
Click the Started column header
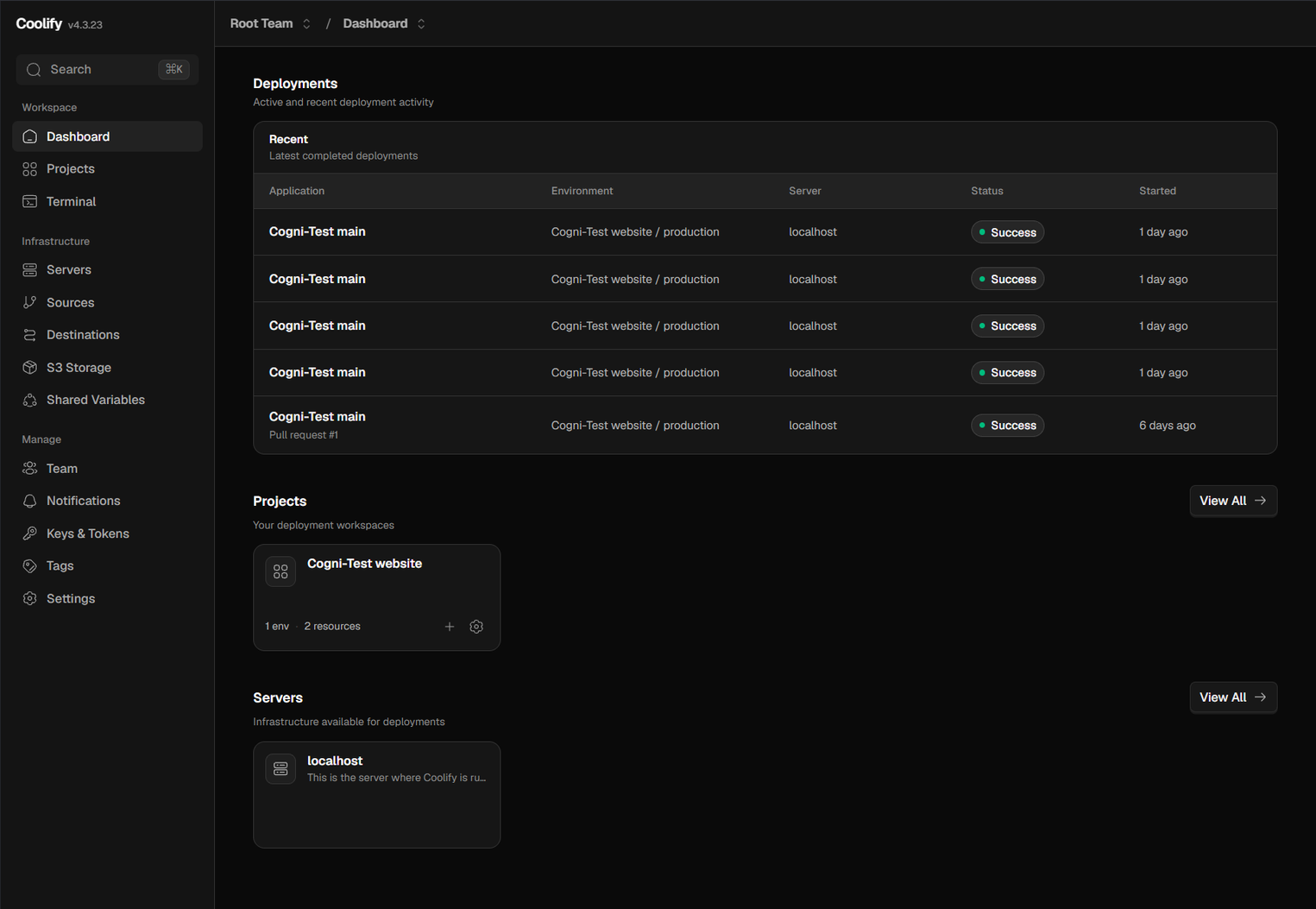1157,191
